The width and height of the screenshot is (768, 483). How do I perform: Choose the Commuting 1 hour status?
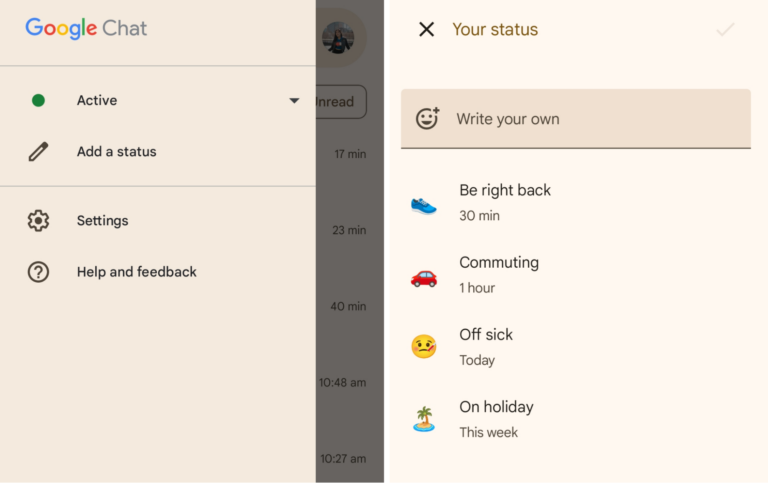click(x=499, y=273)
